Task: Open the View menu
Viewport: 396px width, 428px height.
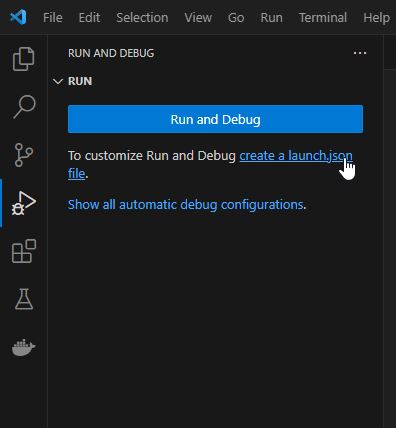Action: pyautogui.click(x=198, y=17)
